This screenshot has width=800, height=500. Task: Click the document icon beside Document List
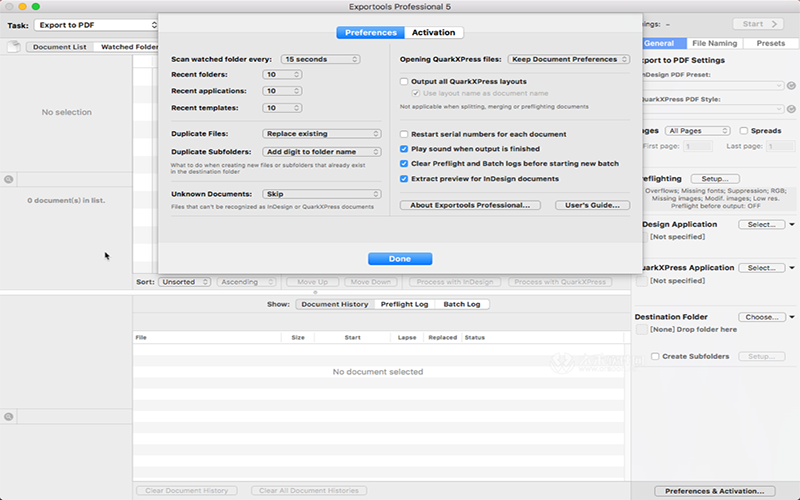click(14, 46)
